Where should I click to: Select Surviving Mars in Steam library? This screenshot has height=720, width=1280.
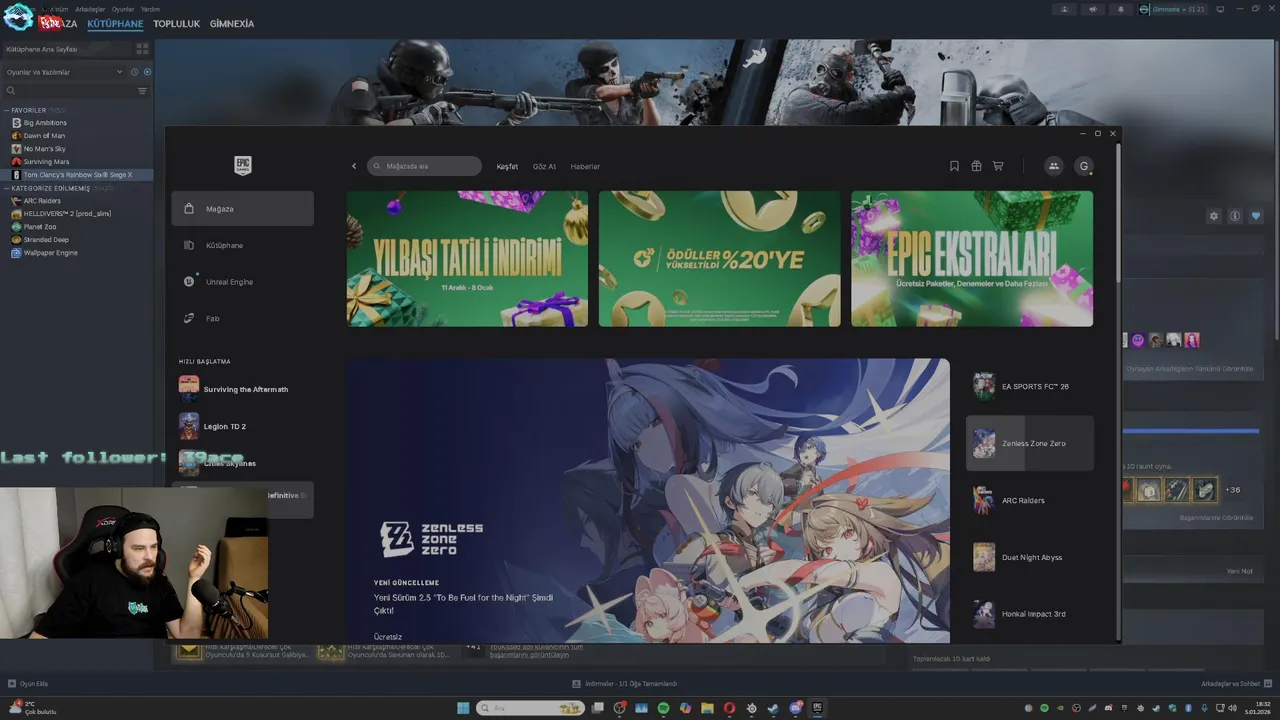point(46,162)
